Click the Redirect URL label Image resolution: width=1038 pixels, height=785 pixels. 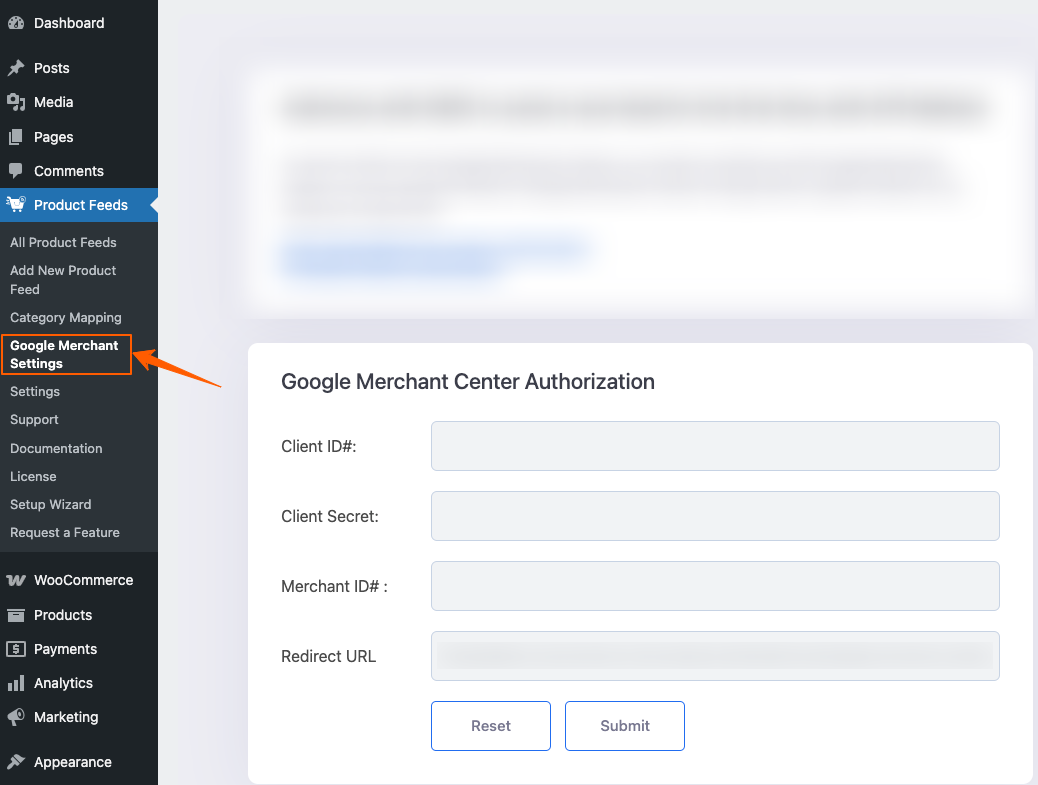coord(328,657)
